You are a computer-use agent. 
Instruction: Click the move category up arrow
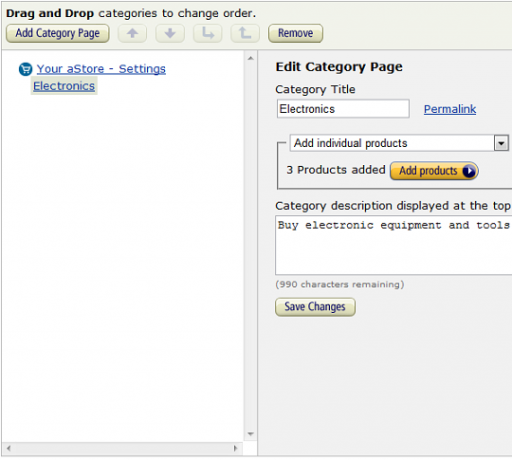click(132, 33)
